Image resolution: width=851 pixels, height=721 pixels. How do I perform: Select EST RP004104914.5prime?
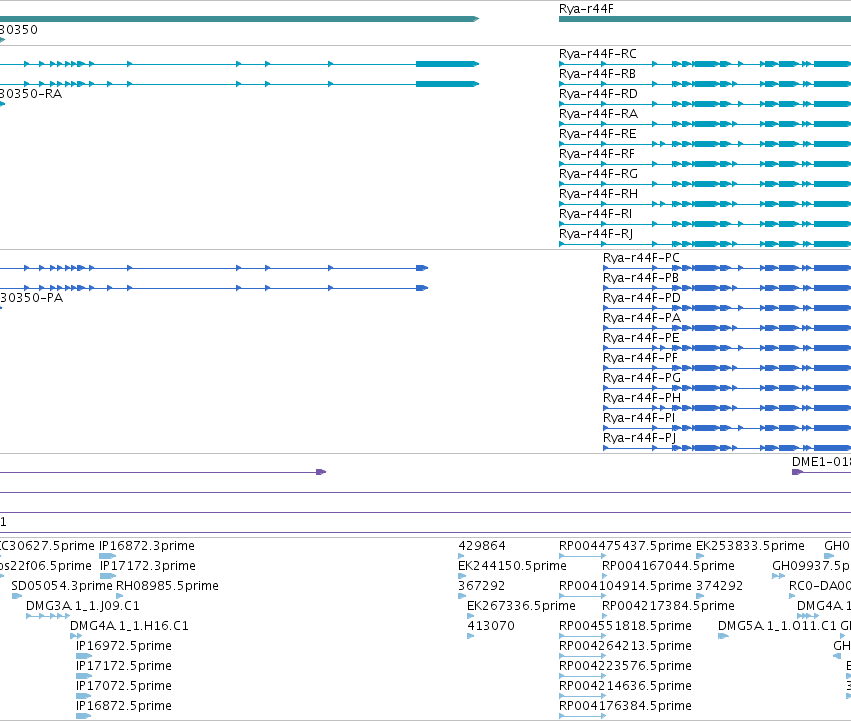[x=625, y=586]
